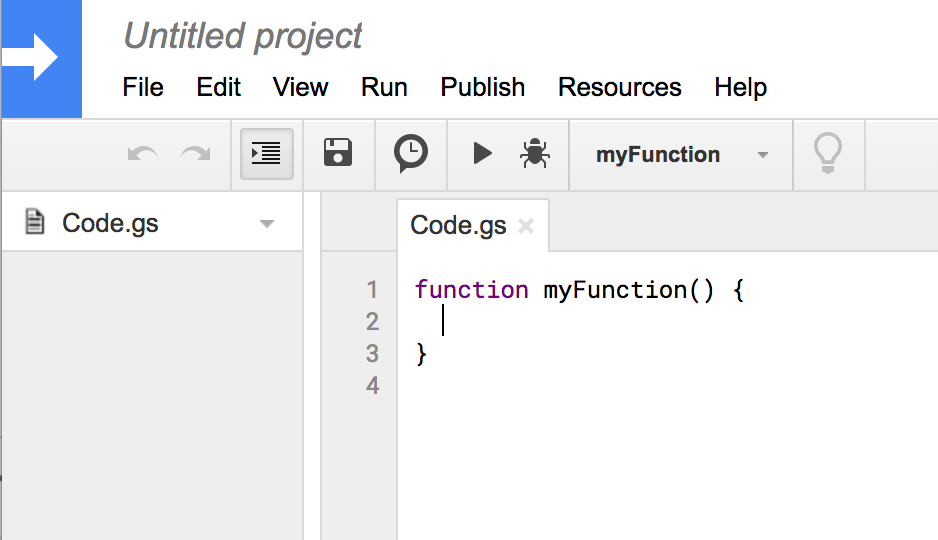Viewport: 938px width, 540px height.
Task: Debug the function with bug icon
Action: click(x=534, y=153)
